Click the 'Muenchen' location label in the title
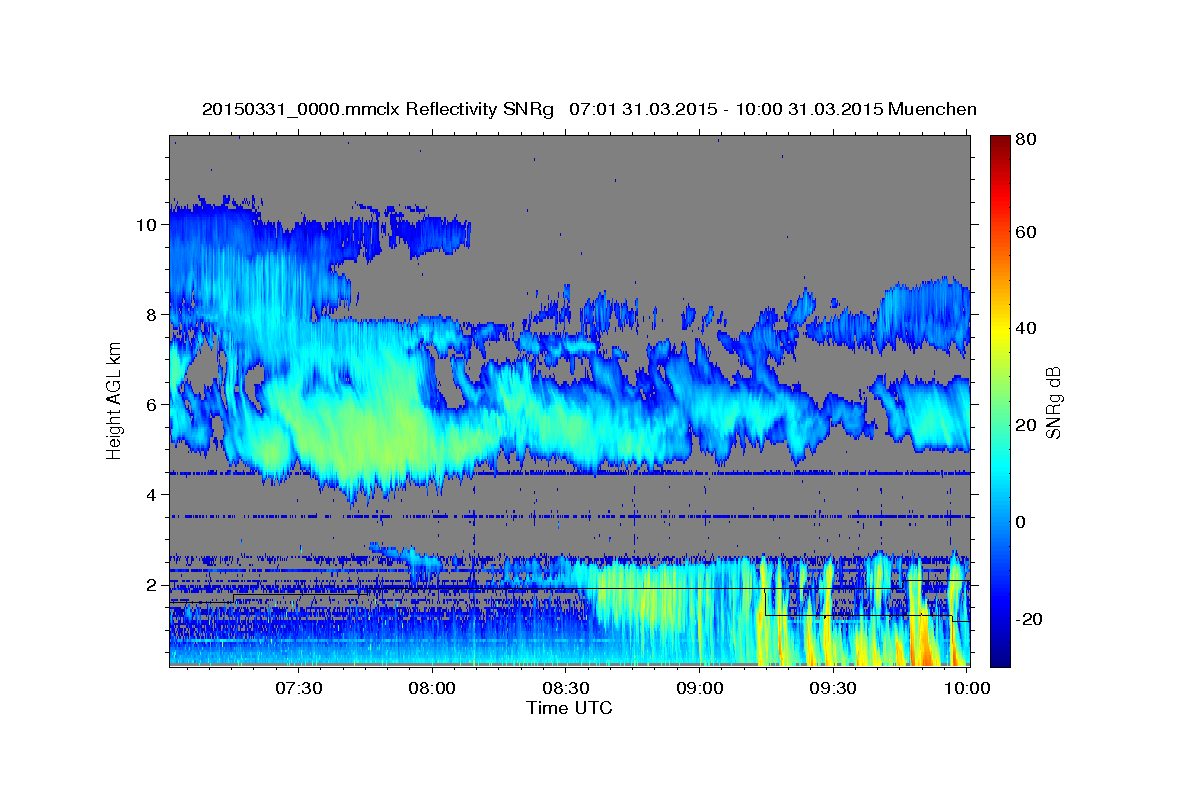This screenshot has width=1200, height=800. pyautogui.click(x=932, y=110)
